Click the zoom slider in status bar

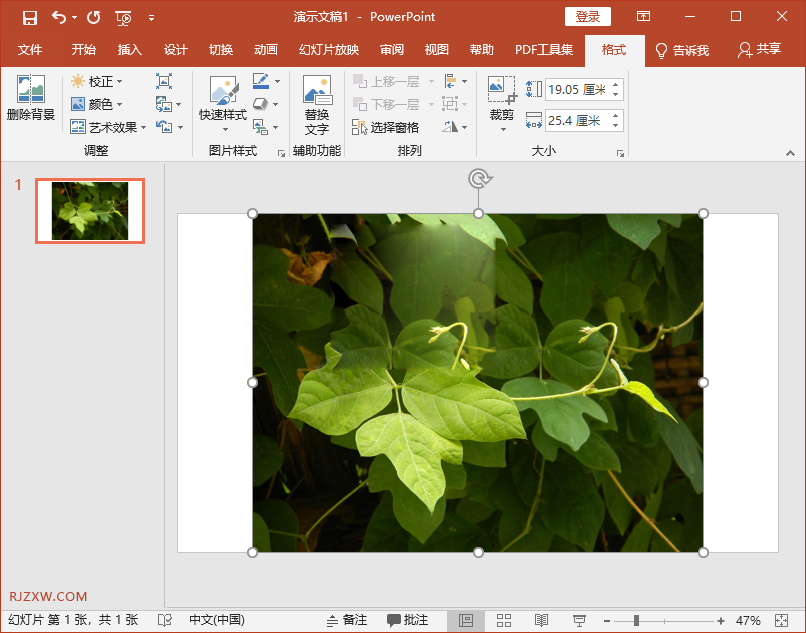click(636, 621)
